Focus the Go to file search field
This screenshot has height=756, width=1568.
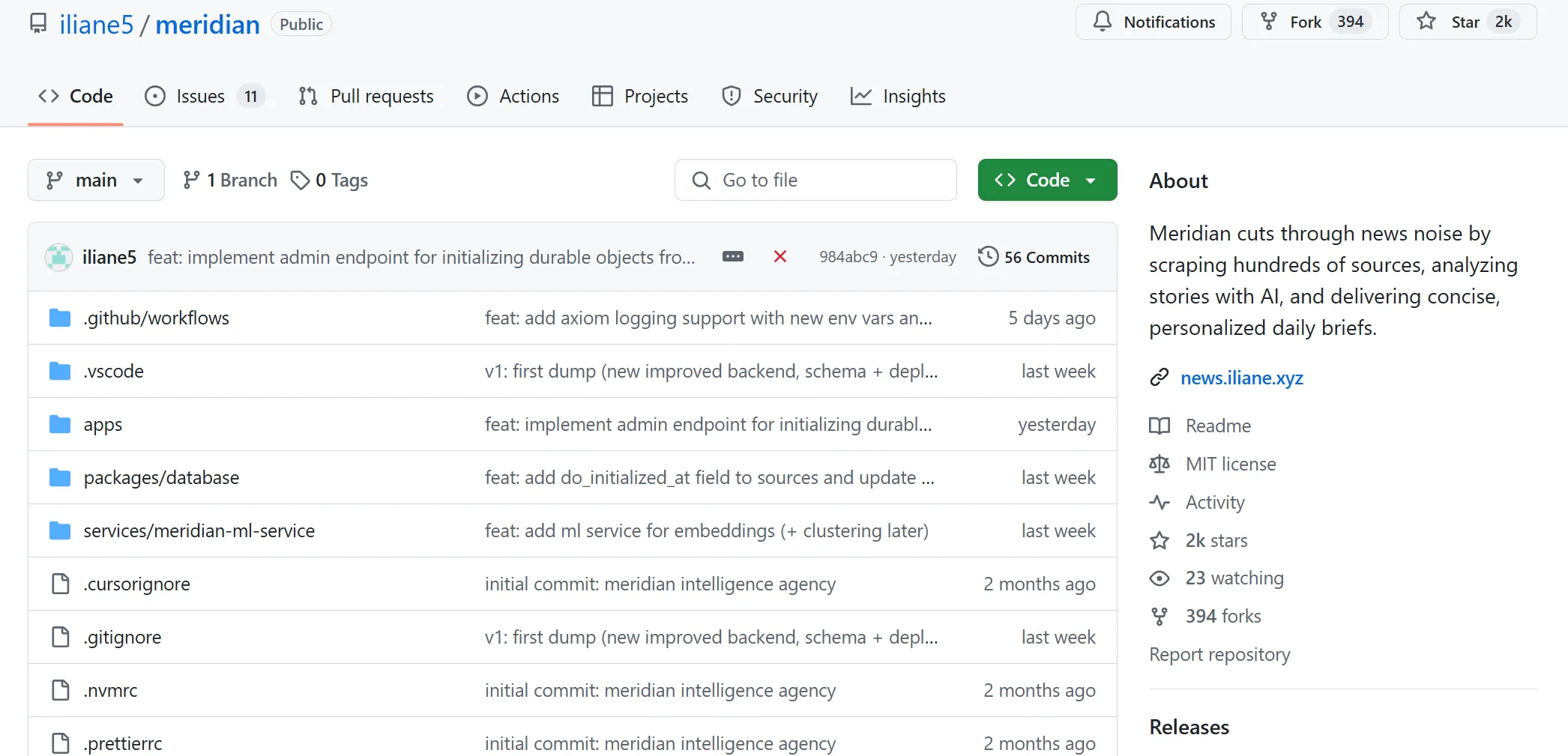(815, 180)
